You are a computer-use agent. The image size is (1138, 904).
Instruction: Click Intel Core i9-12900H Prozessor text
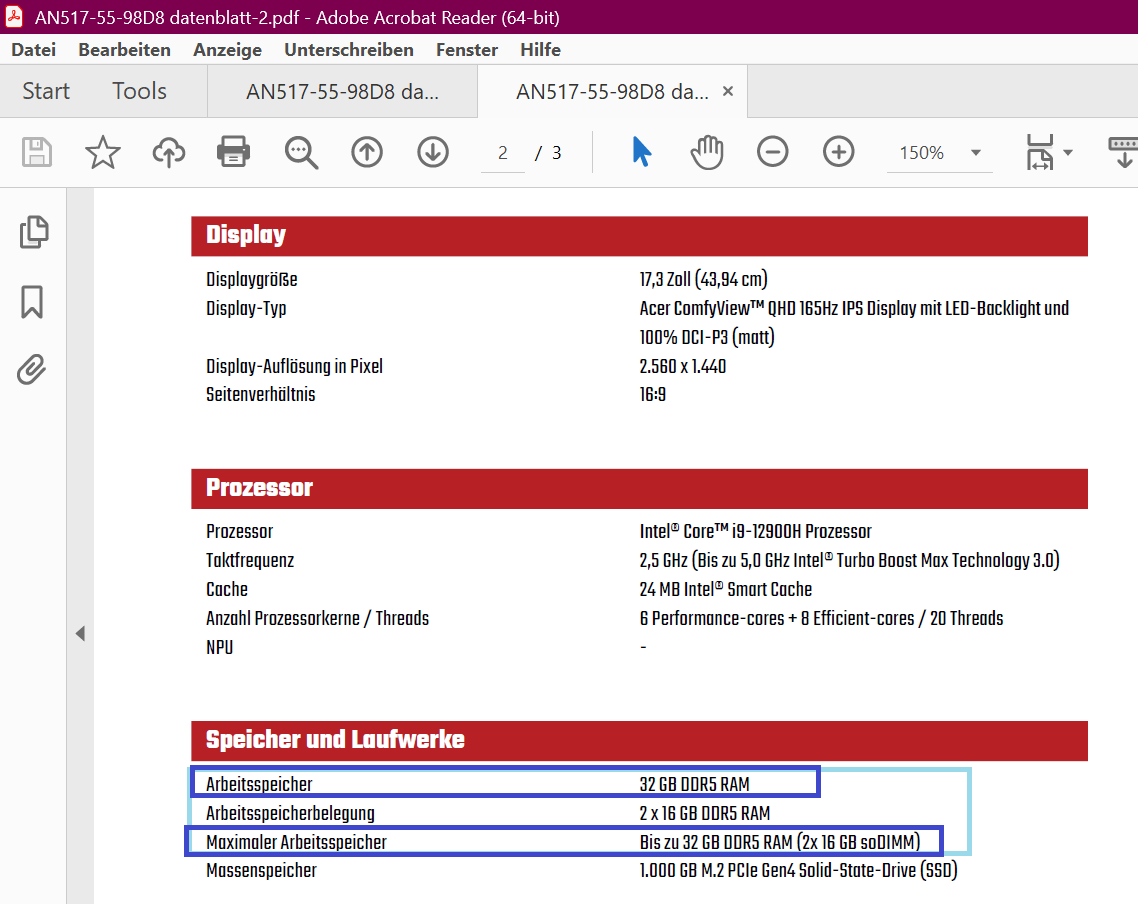(756, 531)
